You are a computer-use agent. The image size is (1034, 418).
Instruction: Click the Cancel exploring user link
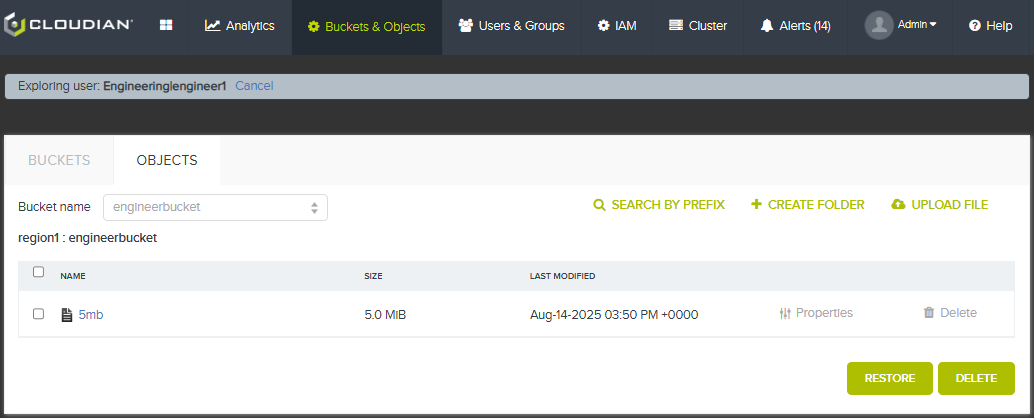[254, 86]
